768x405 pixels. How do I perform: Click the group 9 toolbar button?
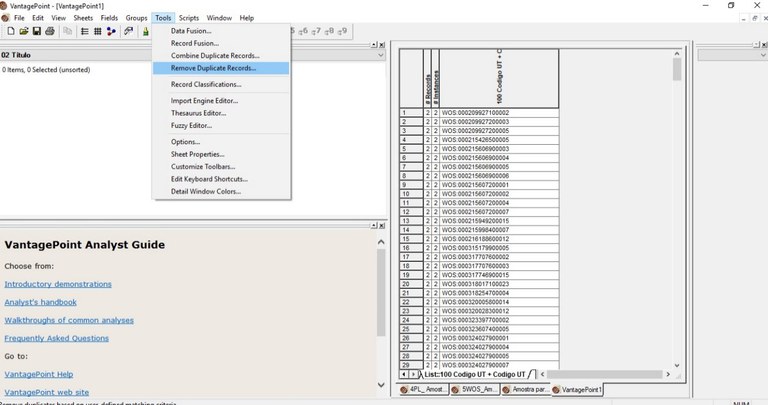(x=342, y=31)
